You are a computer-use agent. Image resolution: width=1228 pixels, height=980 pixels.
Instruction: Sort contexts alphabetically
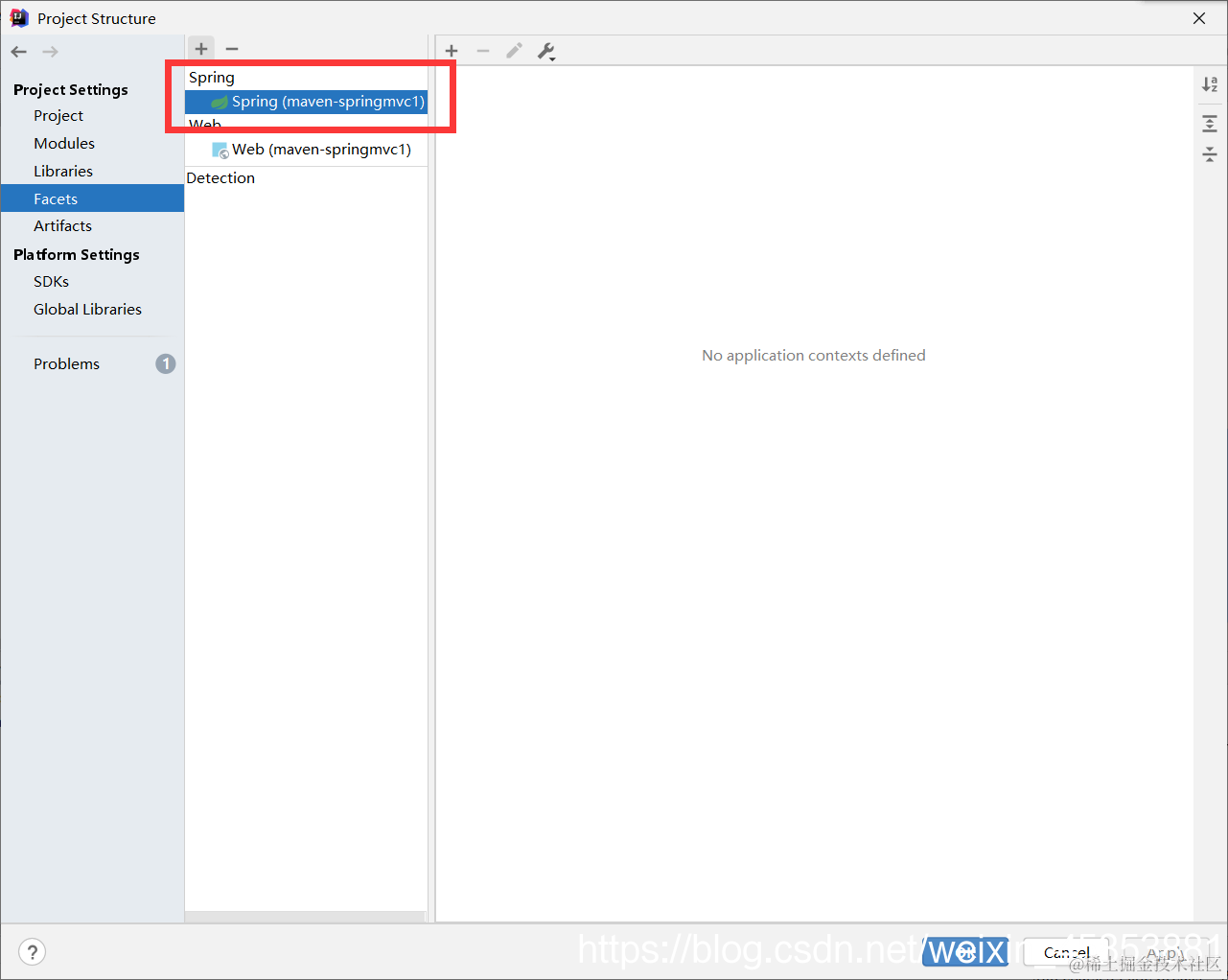[x=1210, y=84]
